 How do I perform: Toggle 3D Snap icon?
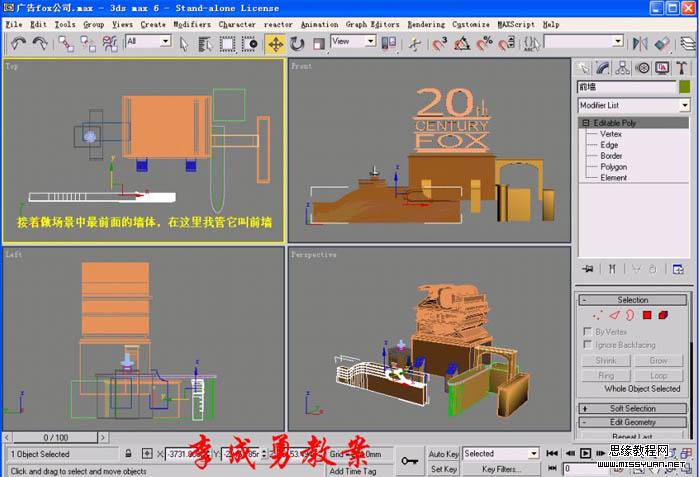(440, 44)
